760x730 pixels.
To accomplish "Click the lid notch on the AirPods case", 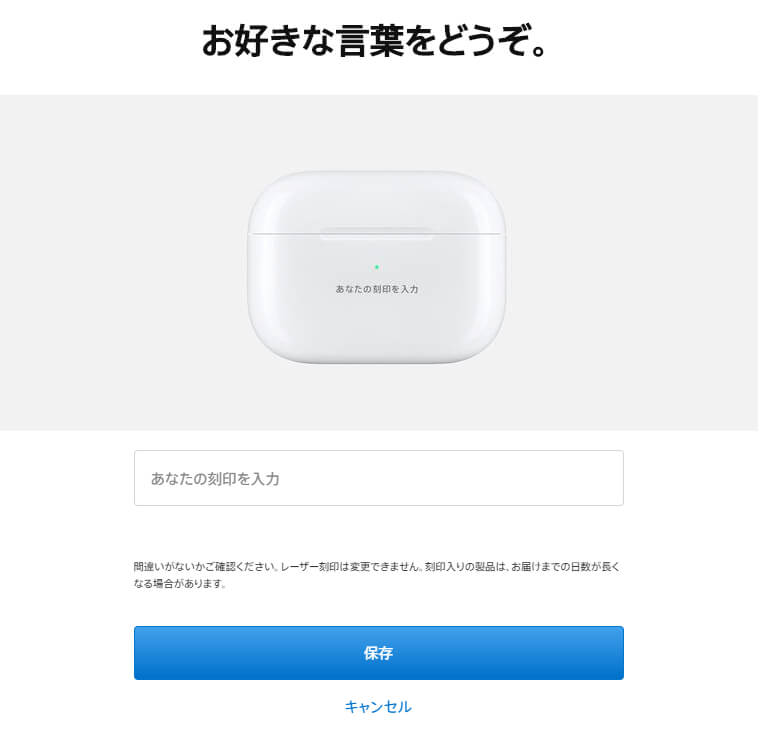I will pos(376,233).
